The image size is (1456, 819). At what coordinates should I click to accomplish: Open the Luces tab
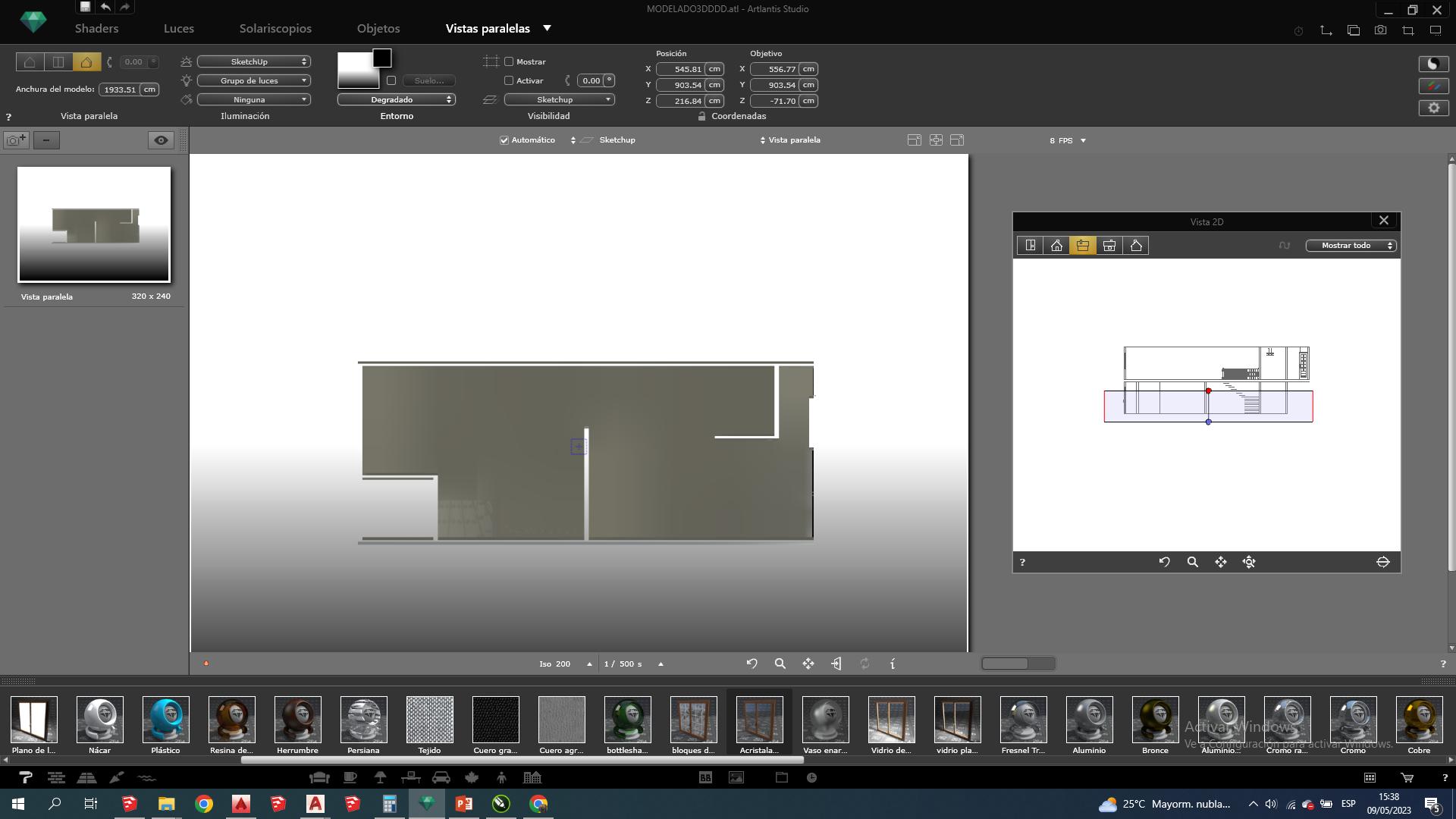pyautogui.click(x=179, y=29)
